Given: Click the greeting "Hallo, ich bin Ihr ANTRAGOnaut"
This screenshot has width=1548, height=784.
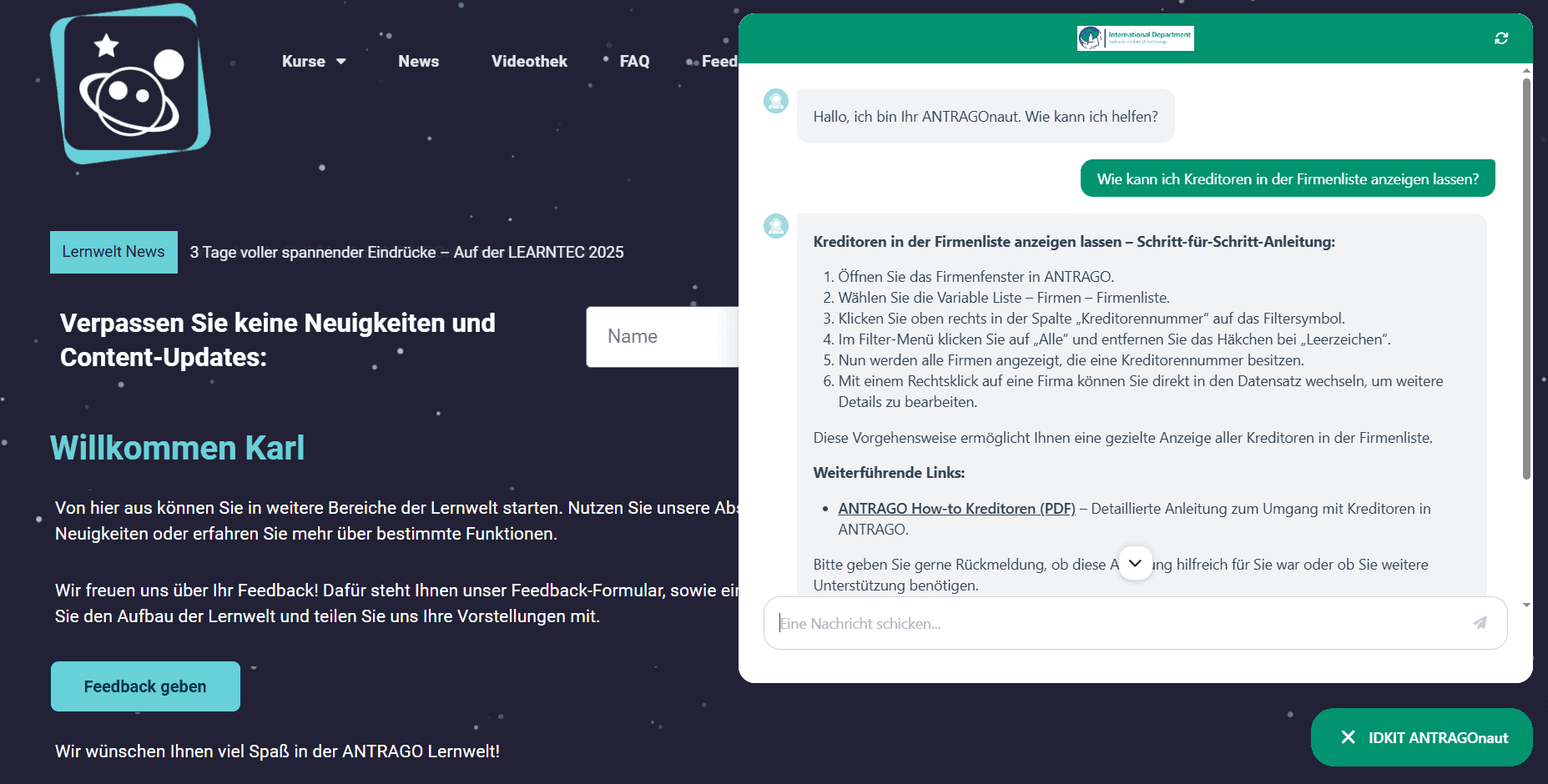Looking at the screenshot, I should (x=986, y=117).
